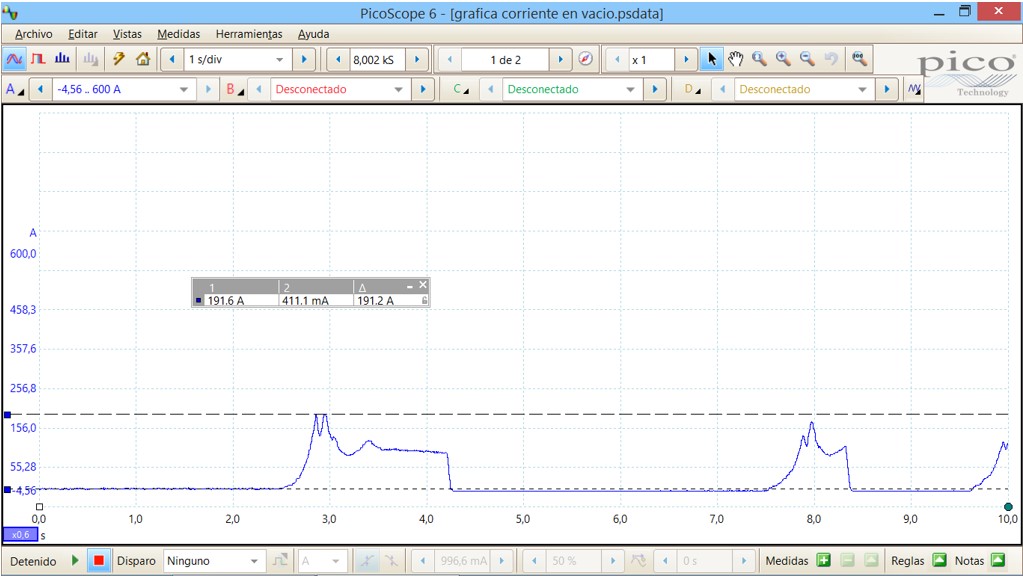Switch to Spectrum mode icon
Image resolution: width=1023 pixels, height=576 pixels.
[x=63, y=59]
